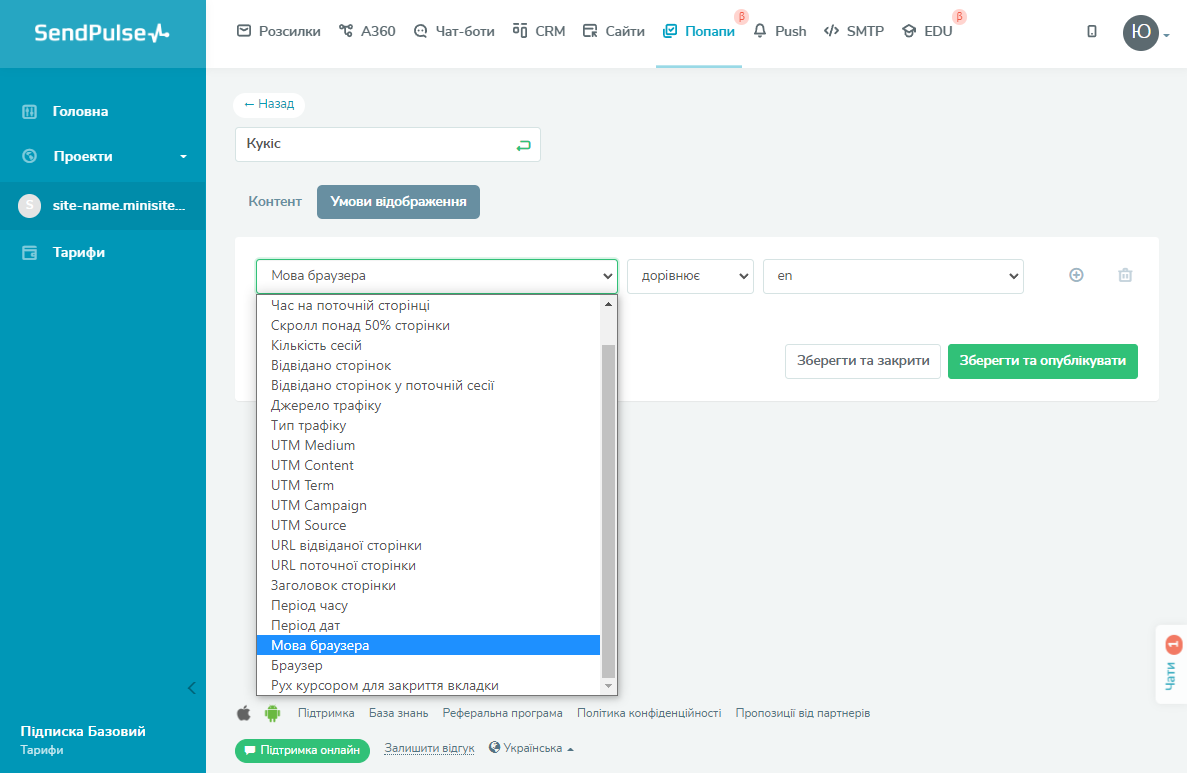Open Українська language selector
1187x773 pixels.
click(531, 748)
